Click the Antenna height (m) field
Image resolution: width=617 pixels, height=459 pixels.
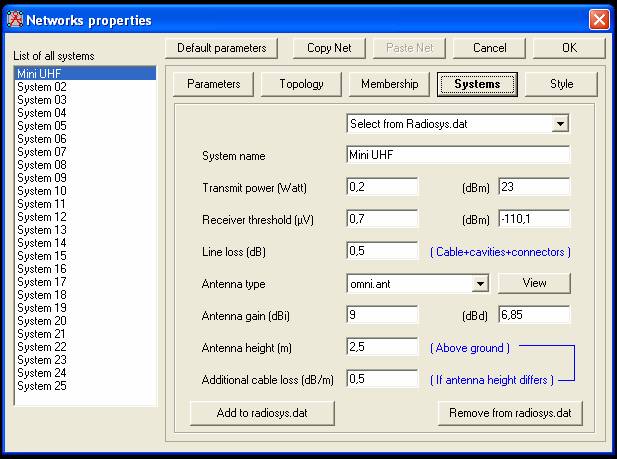click(x=381, y=347)
